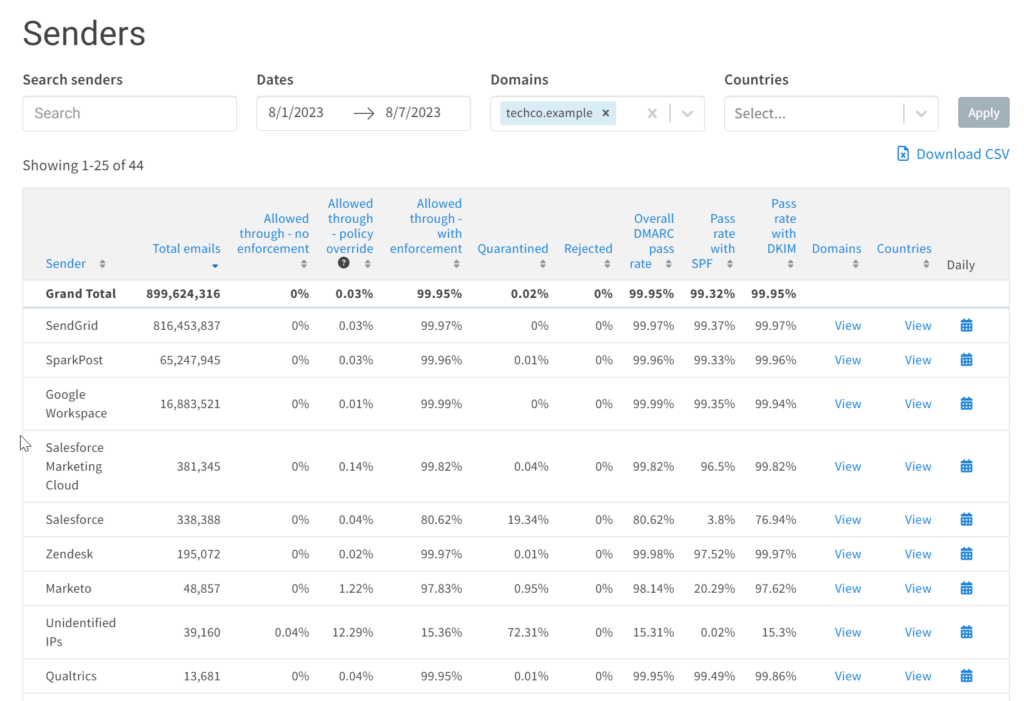This screenshot has height=701, width=1024.
Task: Click the Showing 1-25 of 44 text
Action: (83, 165)
